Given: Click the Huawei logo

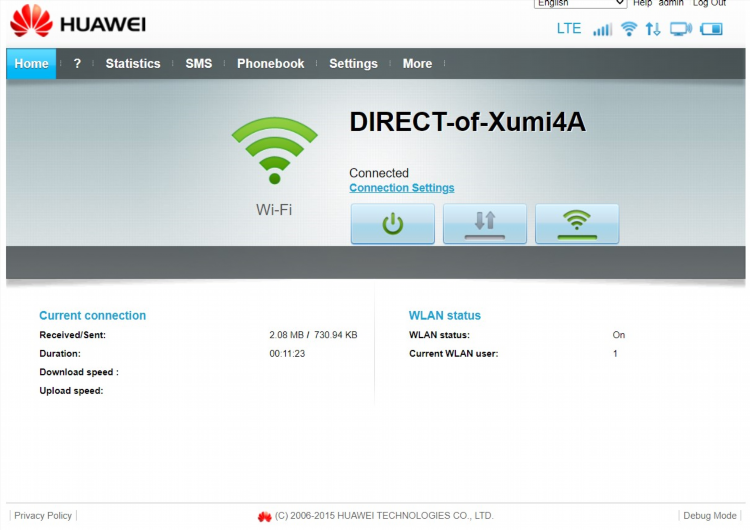Looking at the screenshot, I should [78, 22].
